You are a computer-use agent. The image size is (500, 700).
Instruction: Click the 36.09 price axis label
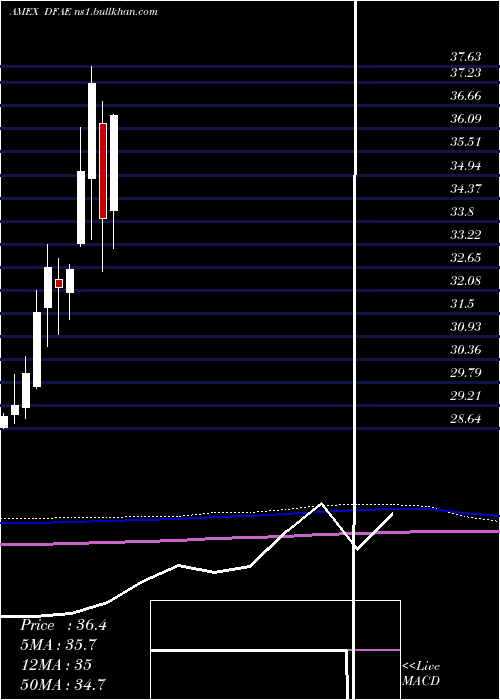(466, 119)
